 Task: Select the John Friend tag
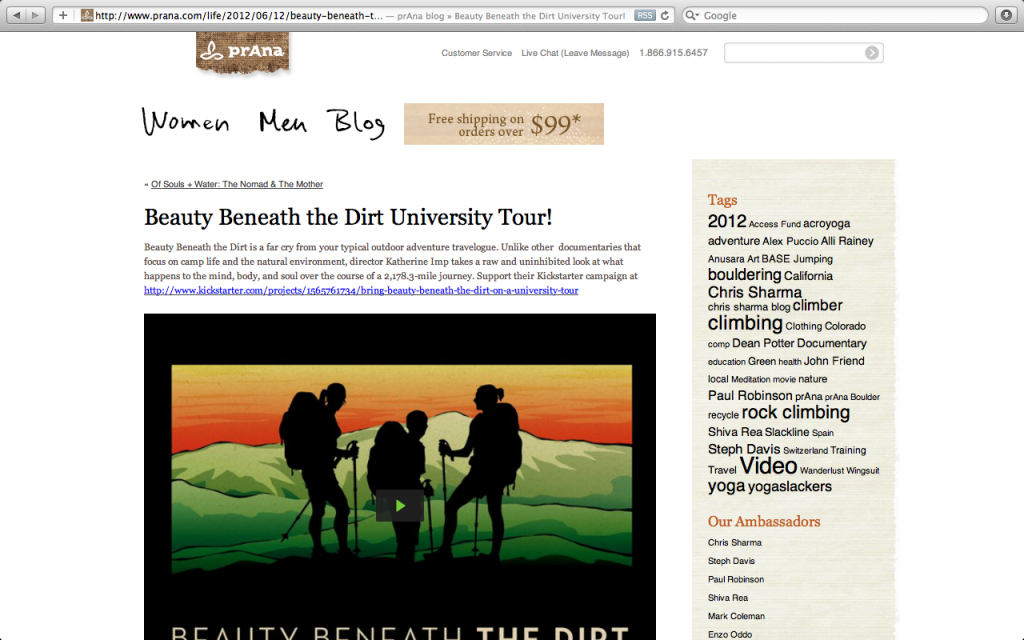point(834,361)
